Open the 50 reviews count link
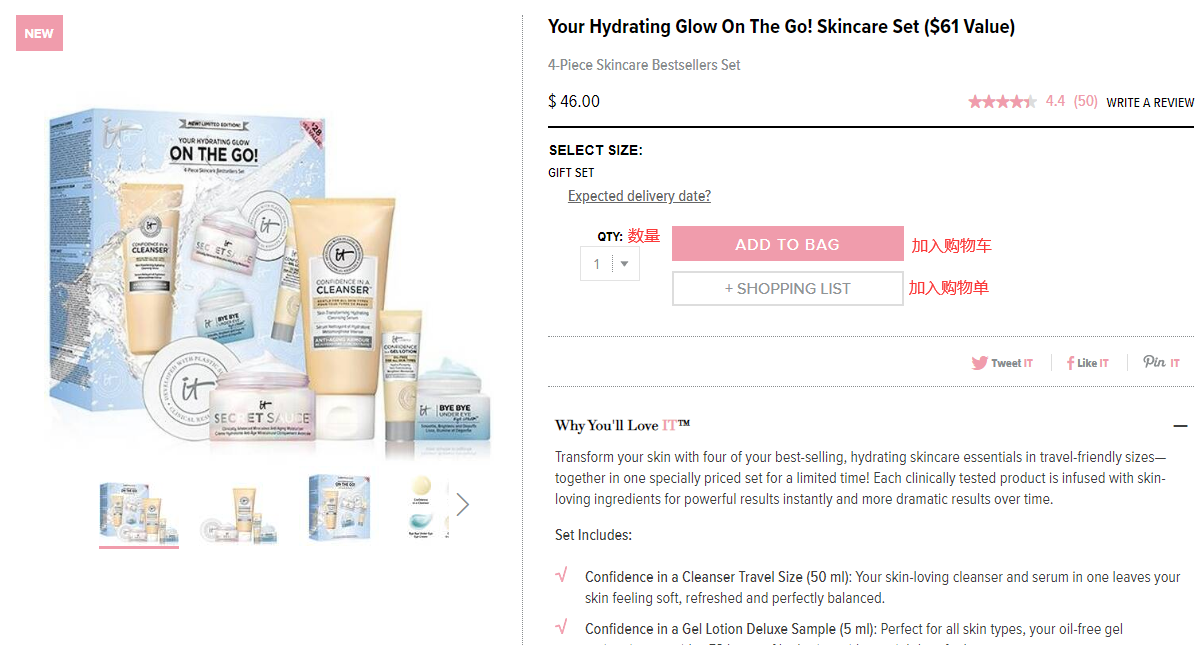The image size is (1200, 645). coord(1086,101)
